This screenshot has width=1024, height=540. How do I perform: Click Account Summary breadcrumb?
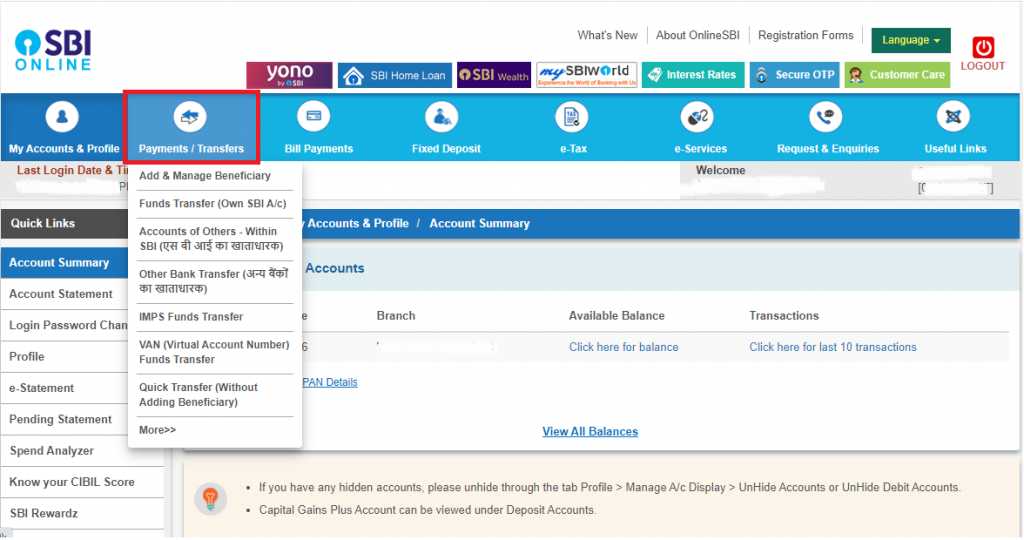coord(479,223)
